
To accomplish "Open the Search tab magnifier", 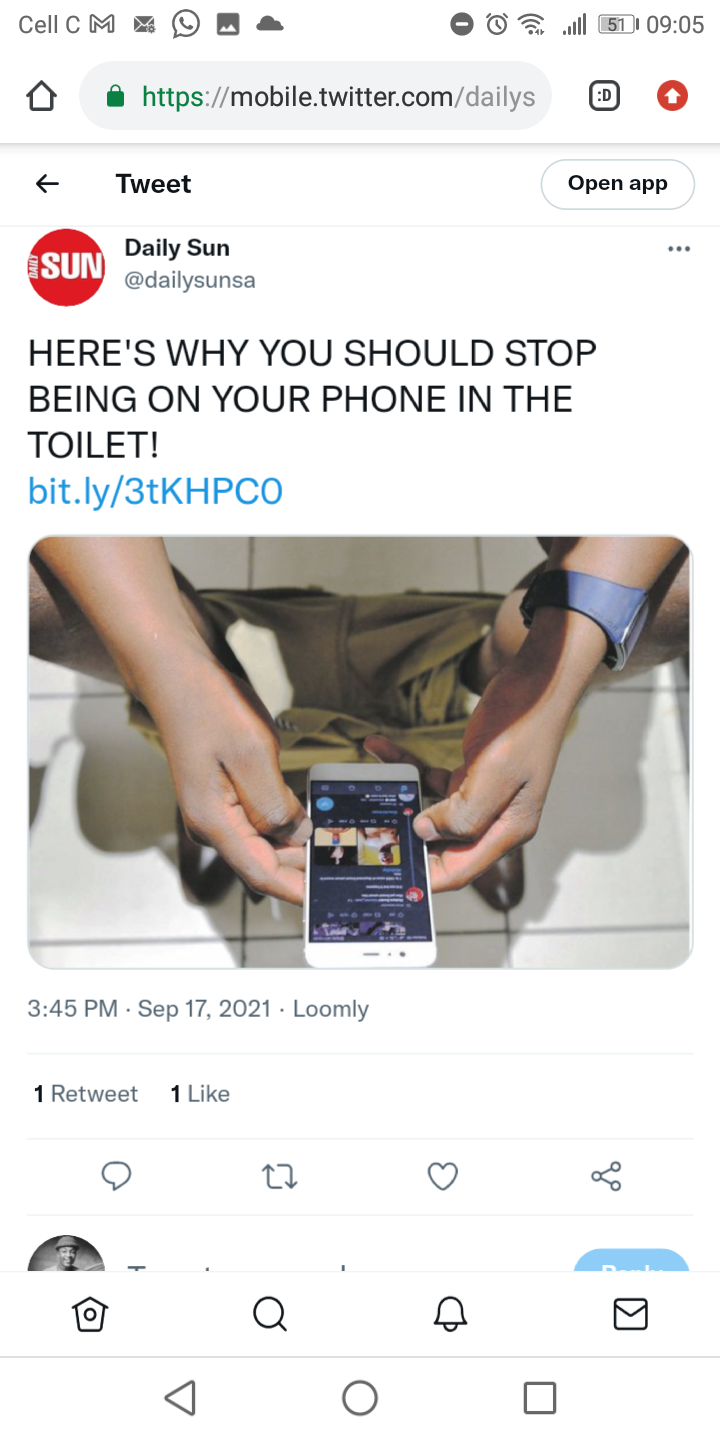I will tap(270, 1314).
